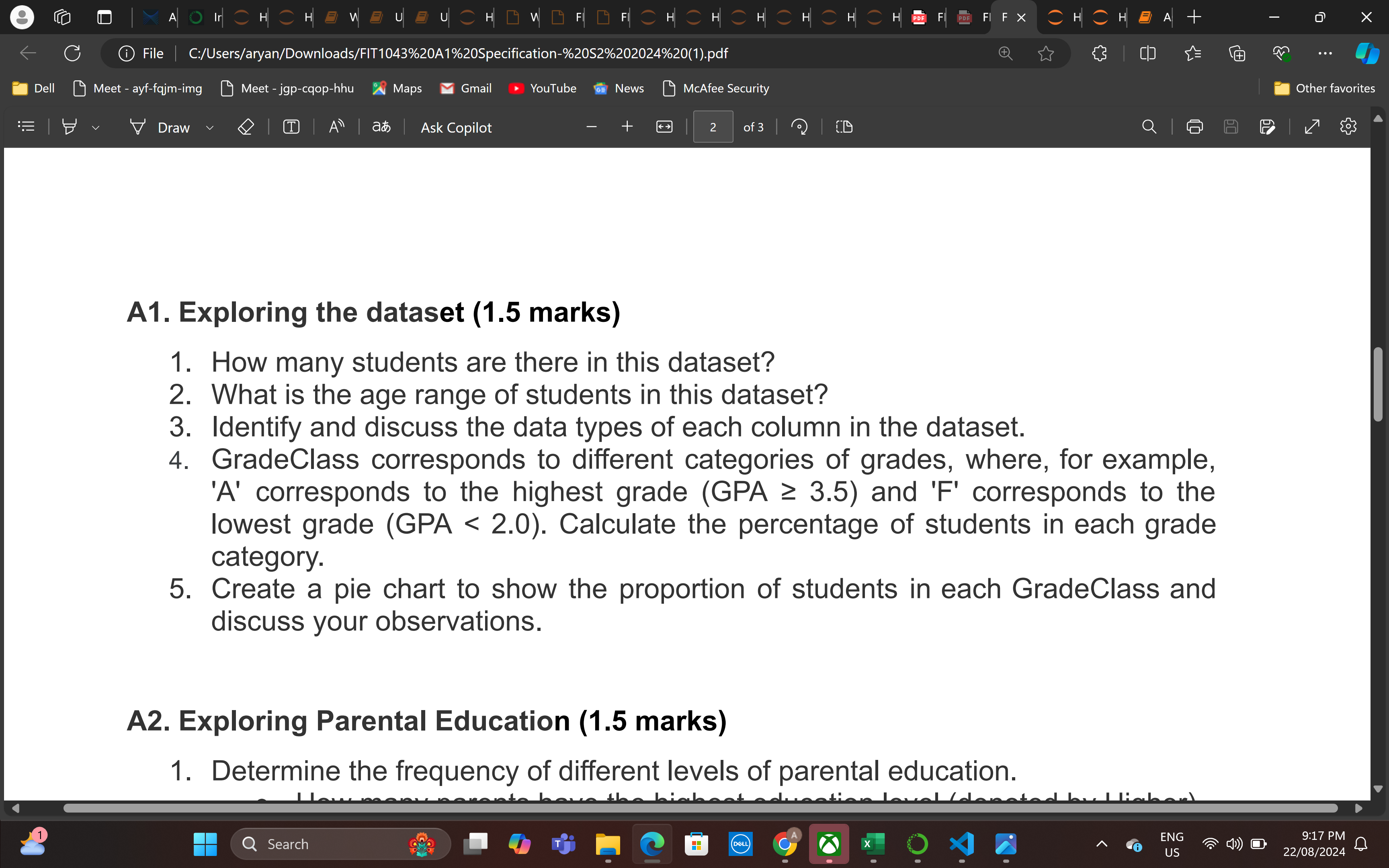
Task: Open the PDF table of contents icon
Action: click(27, 127)
